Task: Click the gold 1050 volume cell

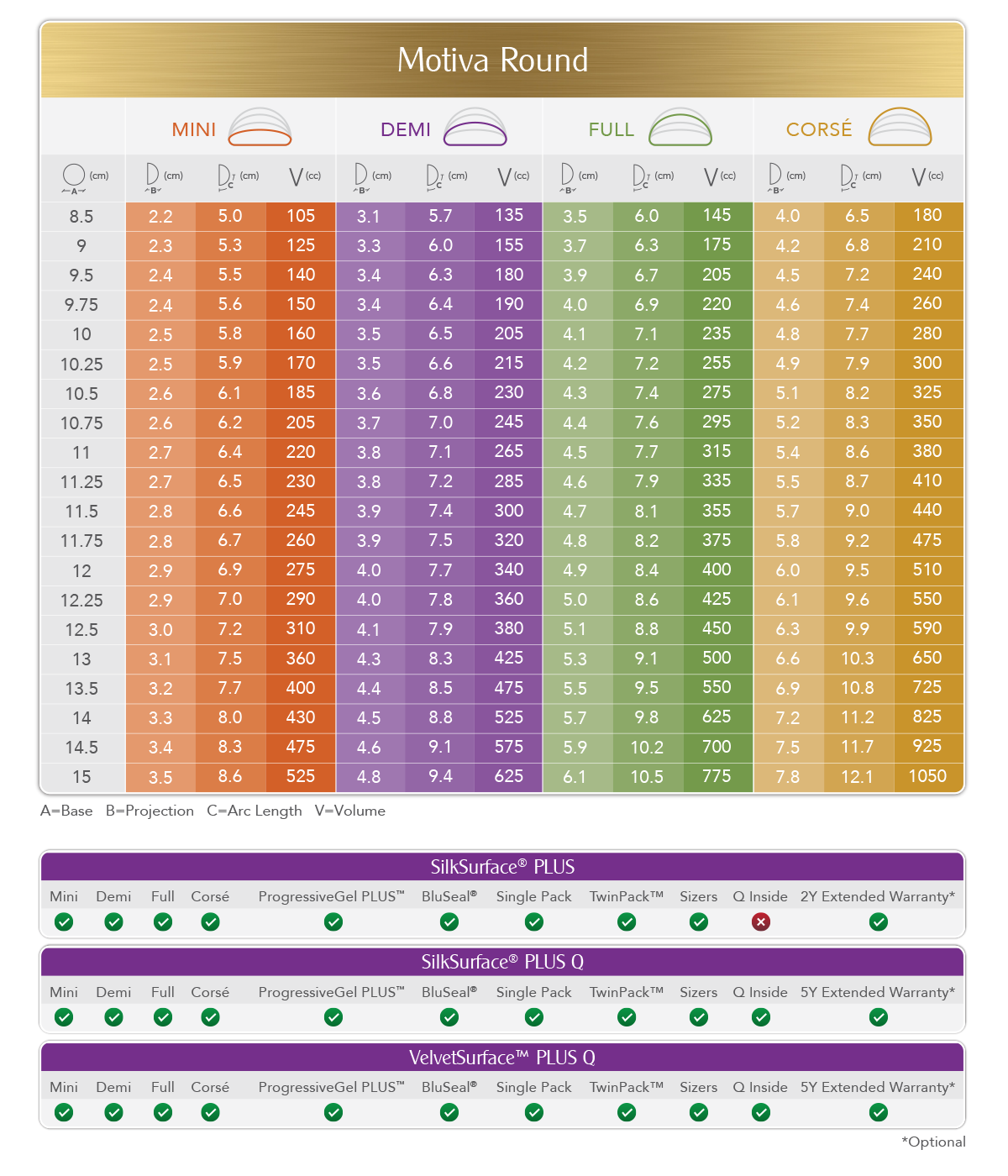Action: [x=927, y=777]
